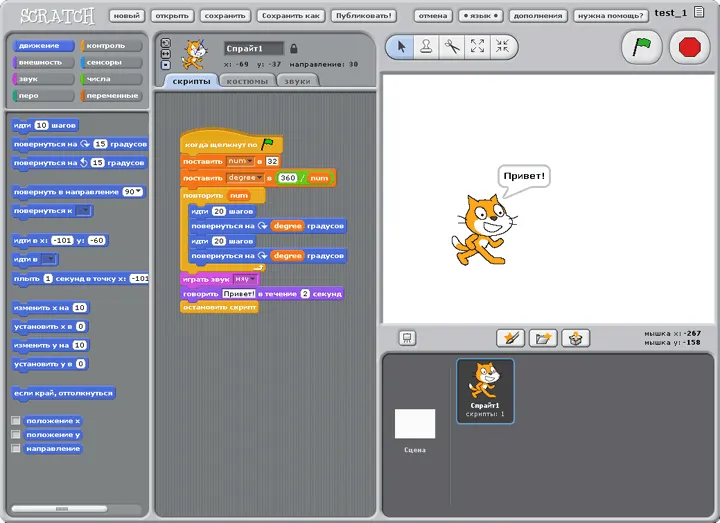Select the 'движение' block category
720x523 pixels.
43,45
